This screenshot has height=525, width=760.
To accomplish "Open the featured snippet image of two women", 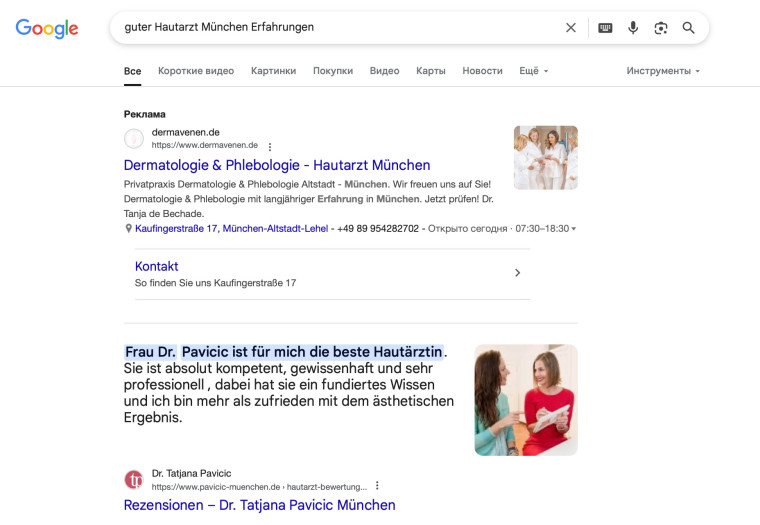I will click(x=526, y=400).
